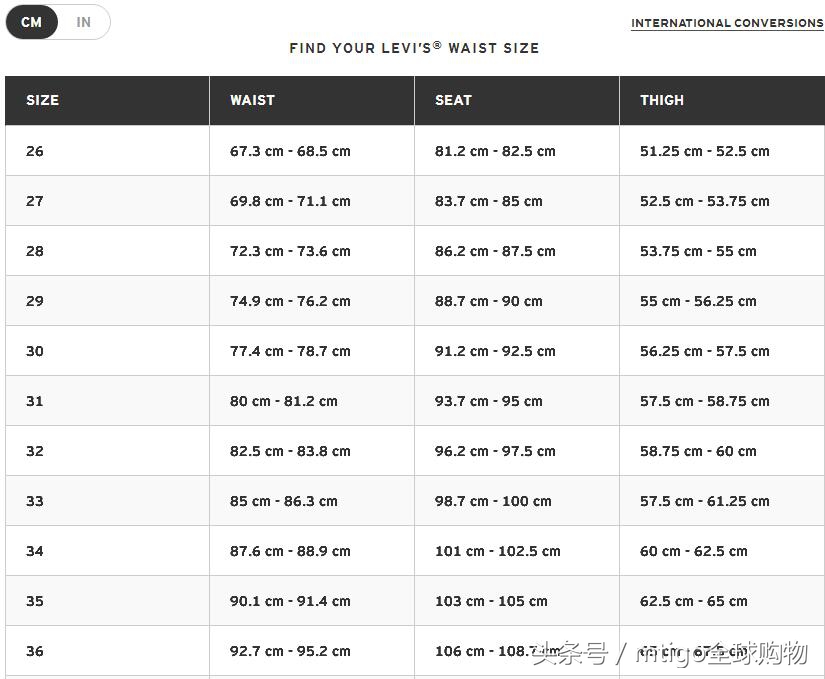Click seat value 101 cm - 102.5 cm
Screen dimensions: 825x679
[497, 551]
